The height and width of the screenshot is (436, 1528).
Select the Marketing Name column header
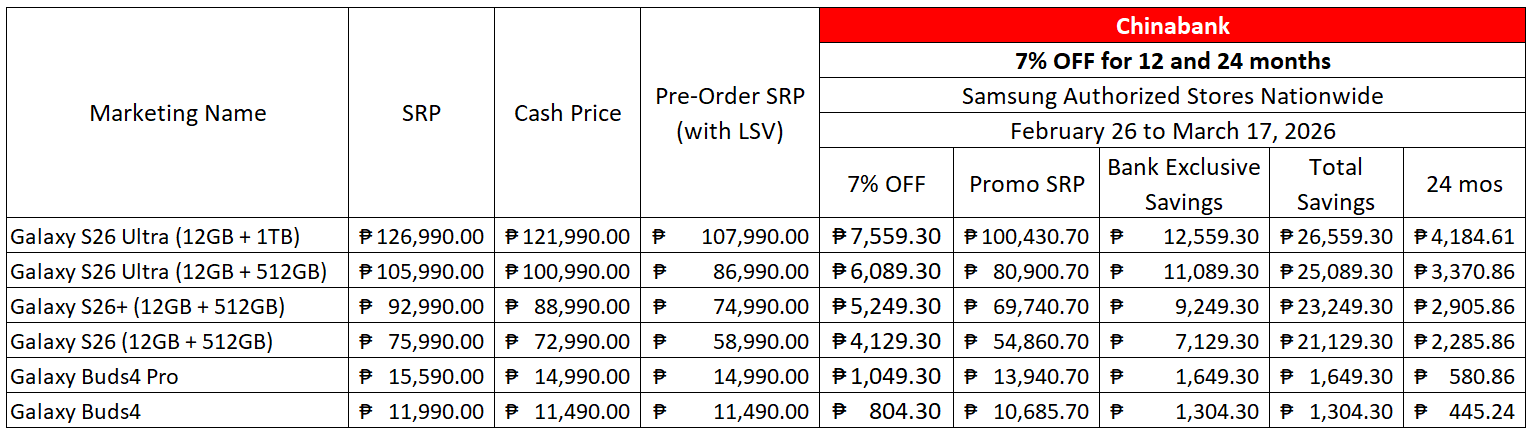coord(178,113)
